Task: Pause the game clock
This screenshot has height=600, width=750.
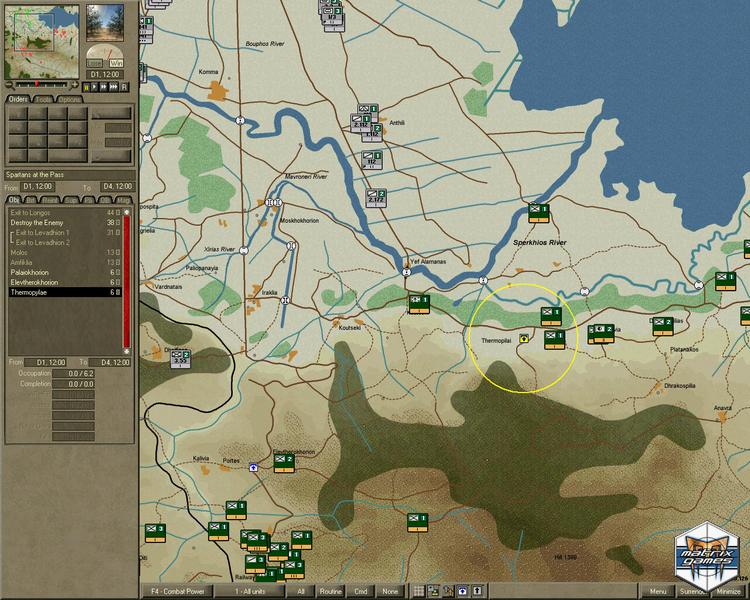Action: (86, 87)
